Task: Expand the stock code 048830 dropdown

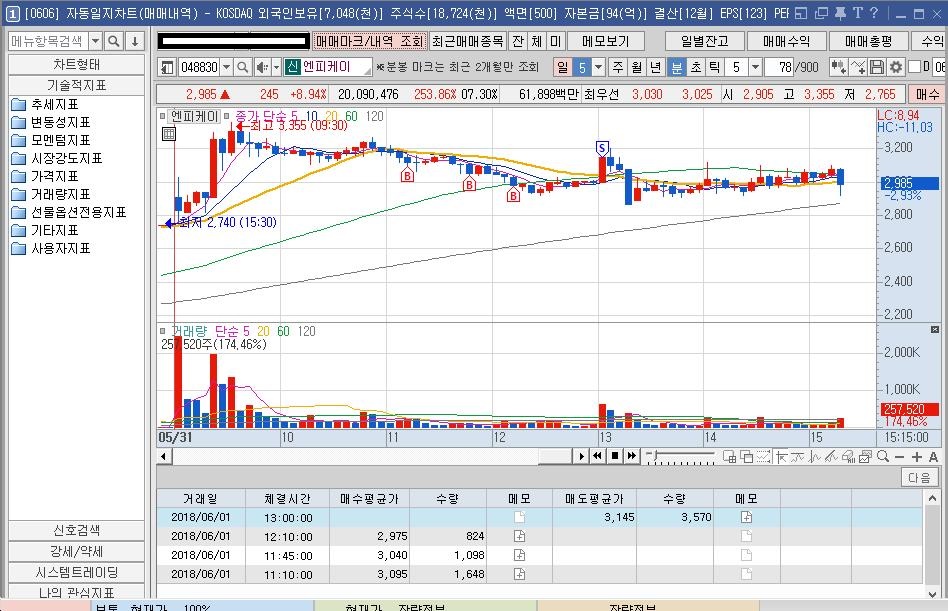Action: click(226, 67)
